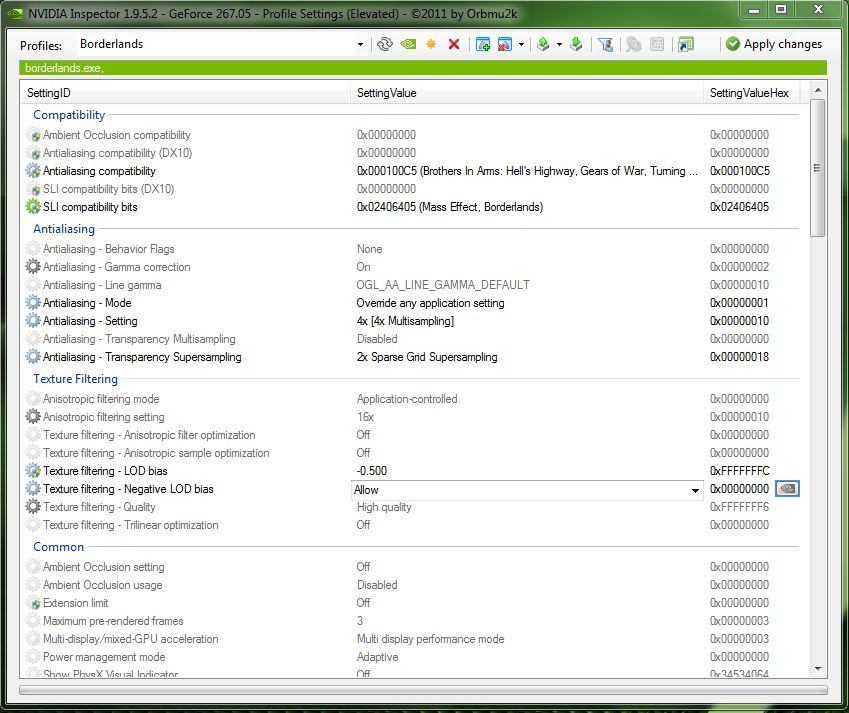
Task: Click the grayed grid view toolbar icon
Action: point(657,44)
